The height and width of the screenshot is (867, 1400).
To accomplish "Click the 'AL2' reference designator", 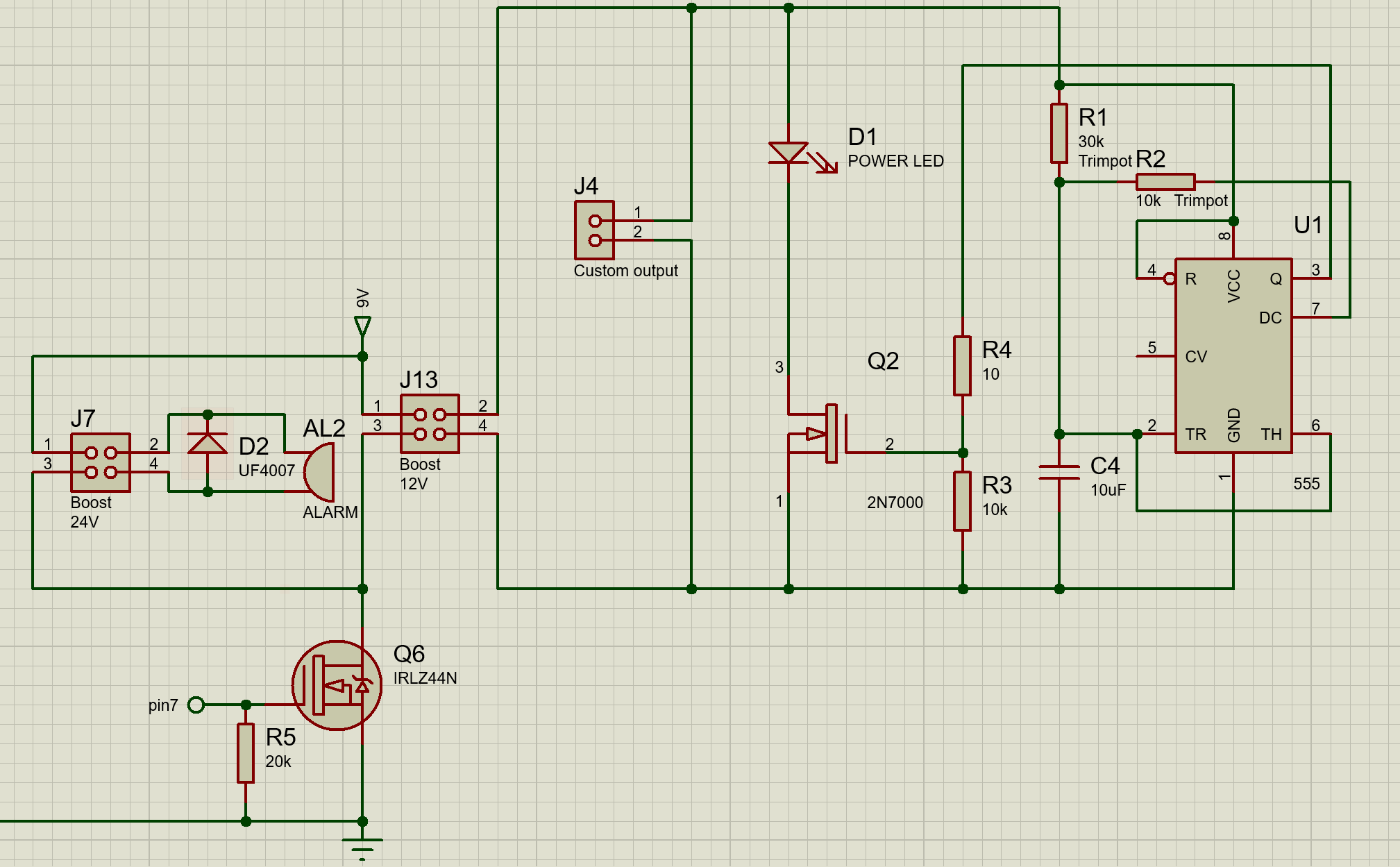I will click(324, 428).
